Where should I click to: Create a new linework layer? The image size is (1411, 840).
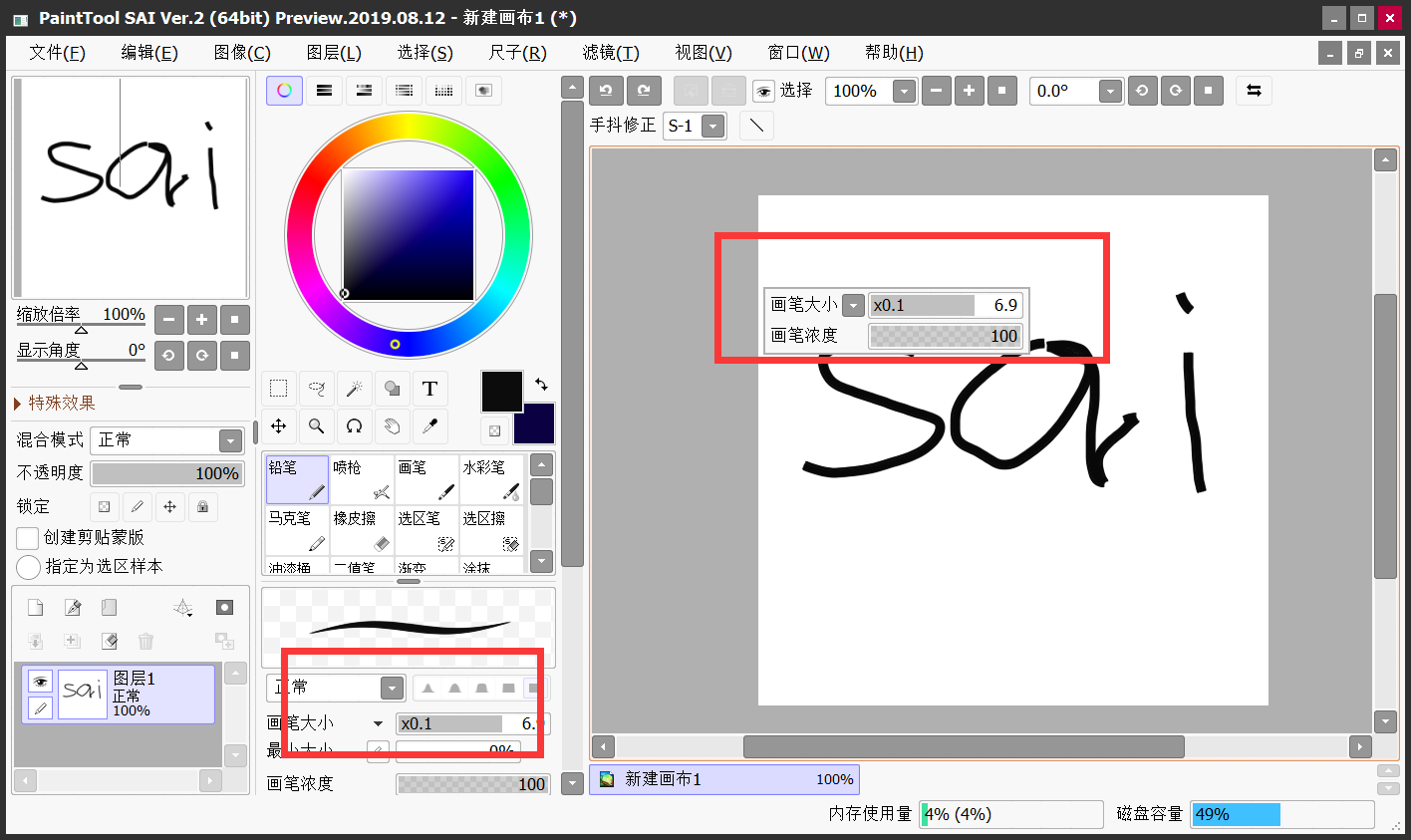click(72, 608)
